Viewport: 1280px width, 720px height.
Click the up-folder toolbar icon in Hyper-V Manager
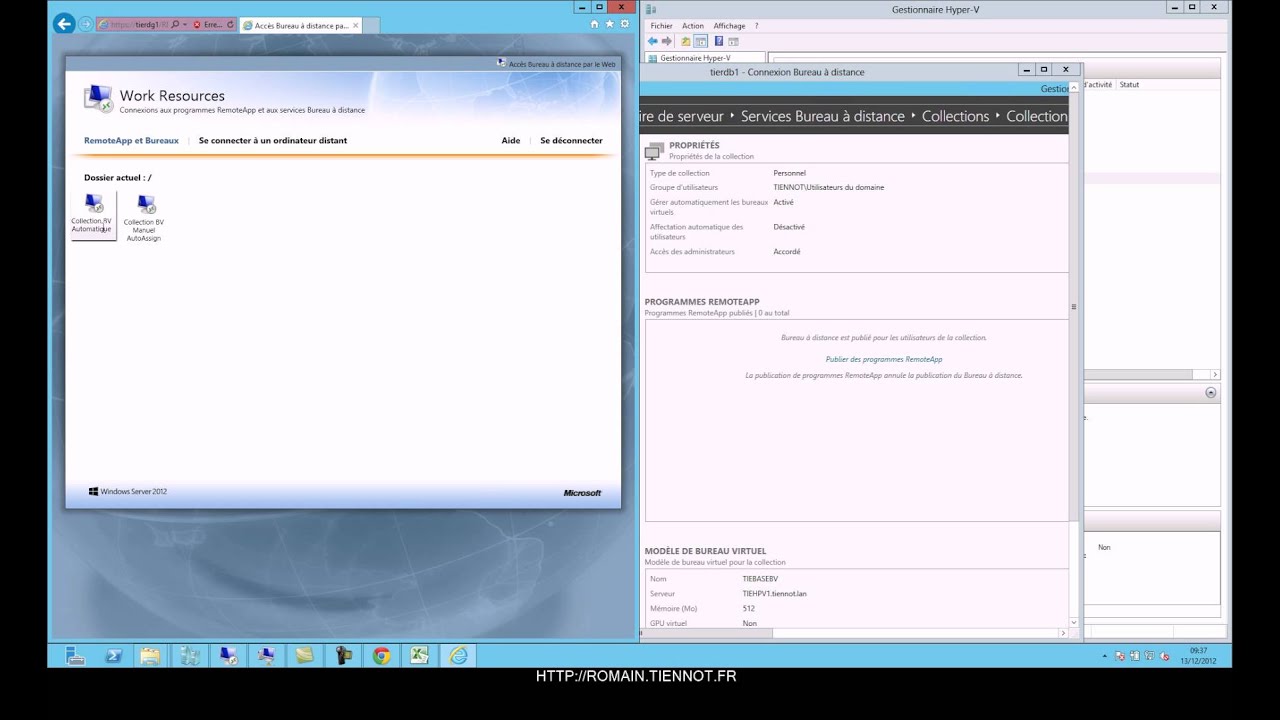coord(686,41)
